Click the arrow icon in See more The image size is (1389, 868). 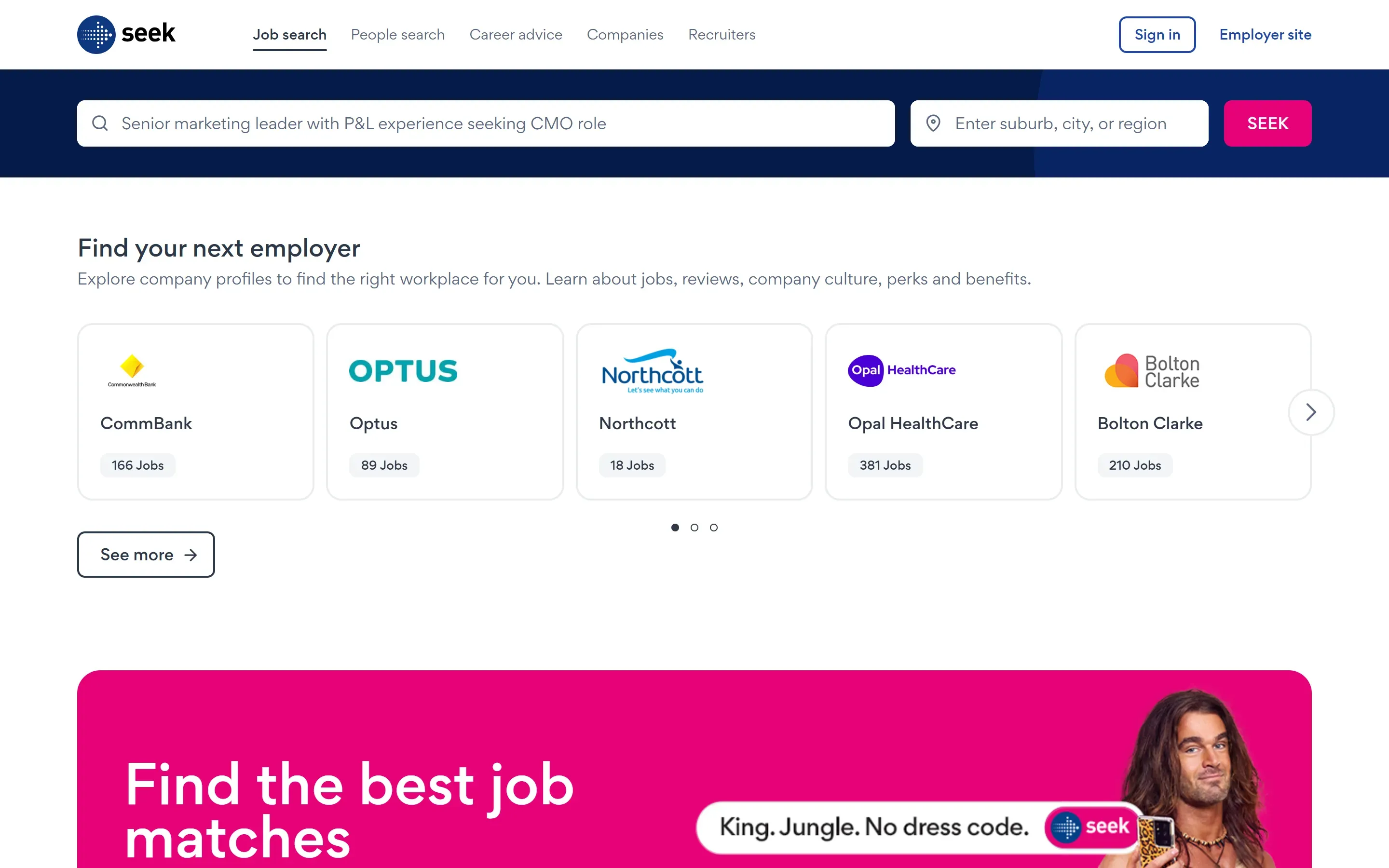[x=191, y=555]
